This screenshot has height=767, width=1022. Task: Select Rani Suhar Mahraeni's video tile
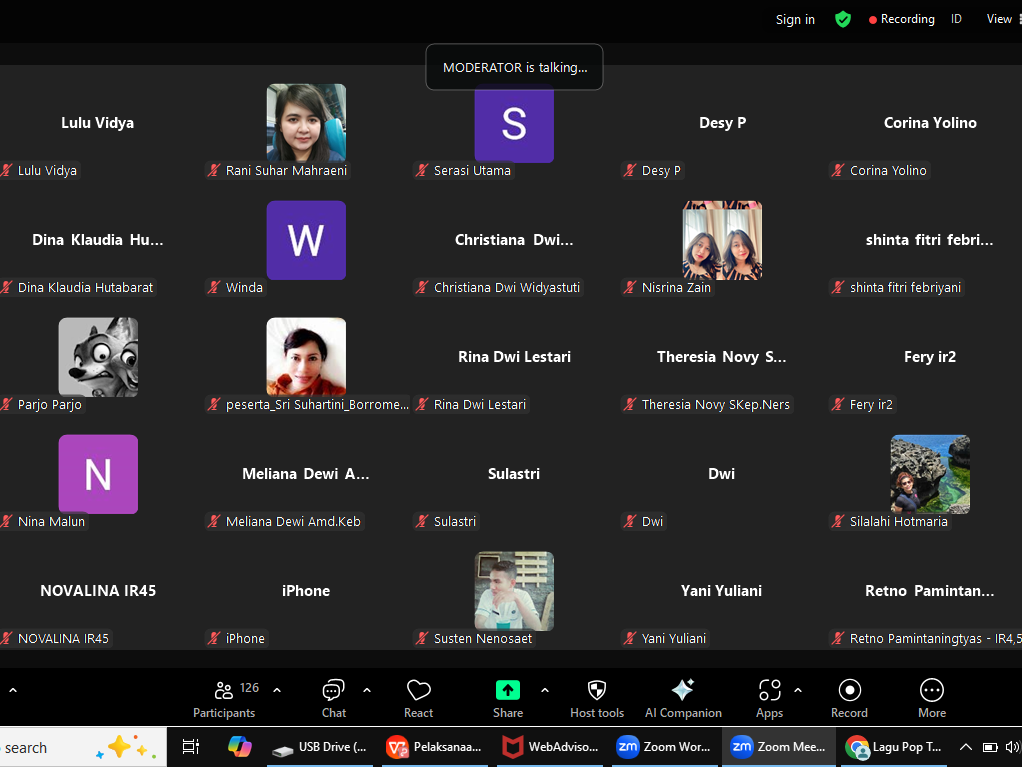(306, 123)
